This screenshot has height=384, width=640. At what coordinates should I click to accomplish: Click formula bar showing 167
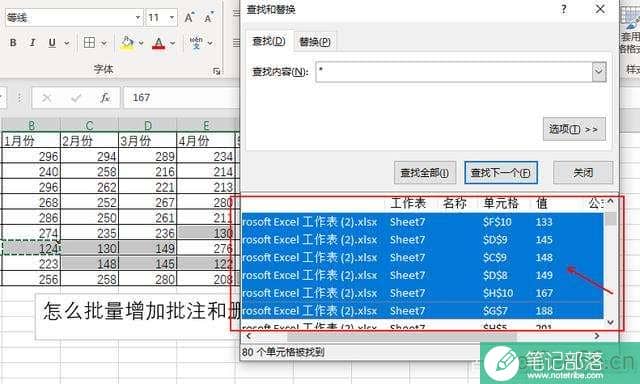[182, 98]
